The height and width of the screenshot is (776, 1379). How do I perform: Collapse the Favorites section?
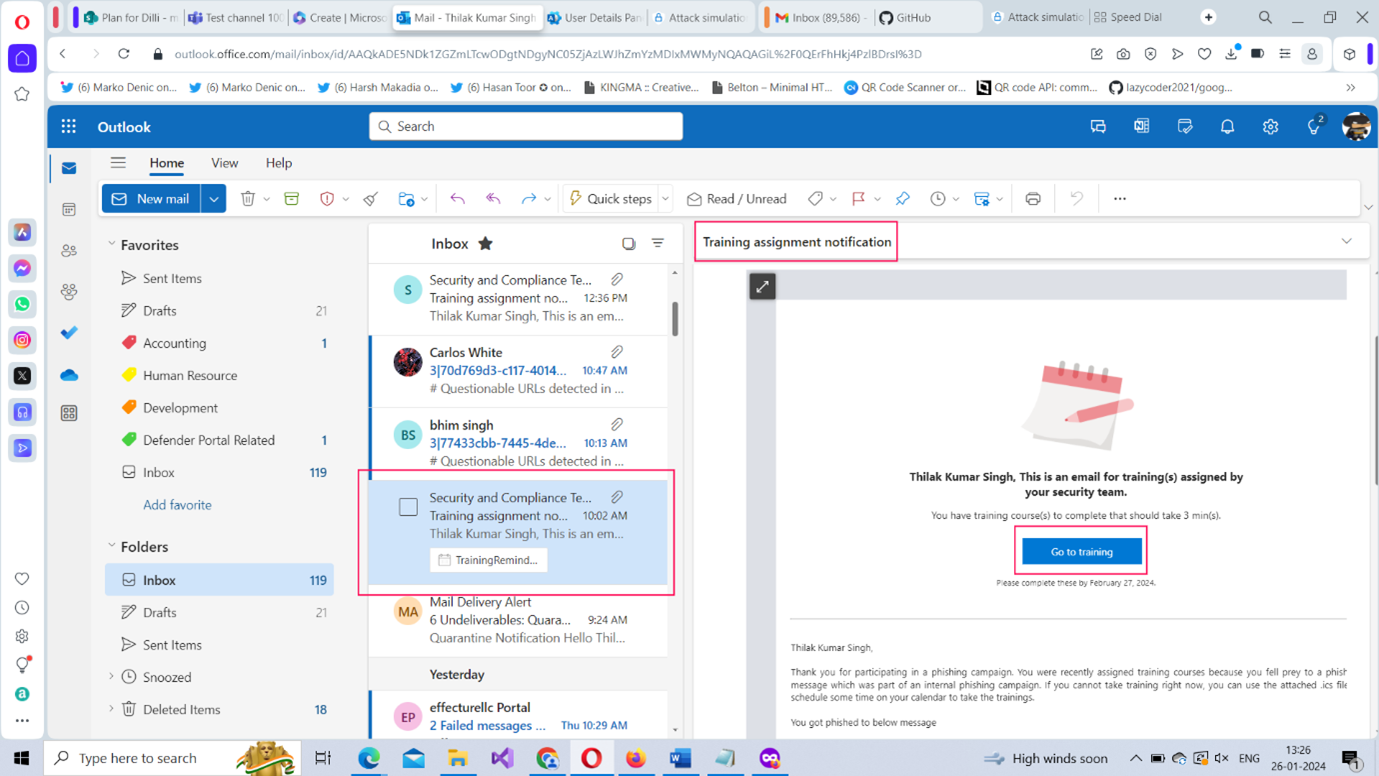(112, 244)
